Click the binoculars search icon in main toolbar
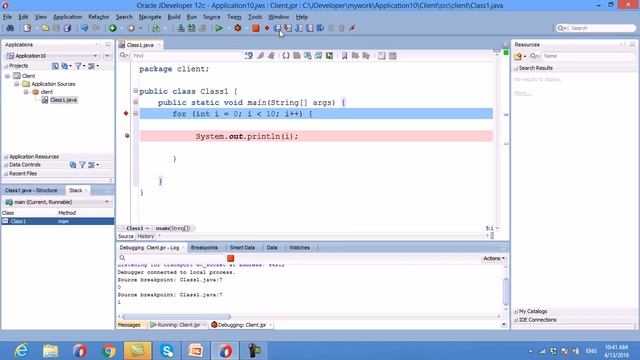Image resolution: width=640 pixels, height=360 pixels. [x=10, y=28]
